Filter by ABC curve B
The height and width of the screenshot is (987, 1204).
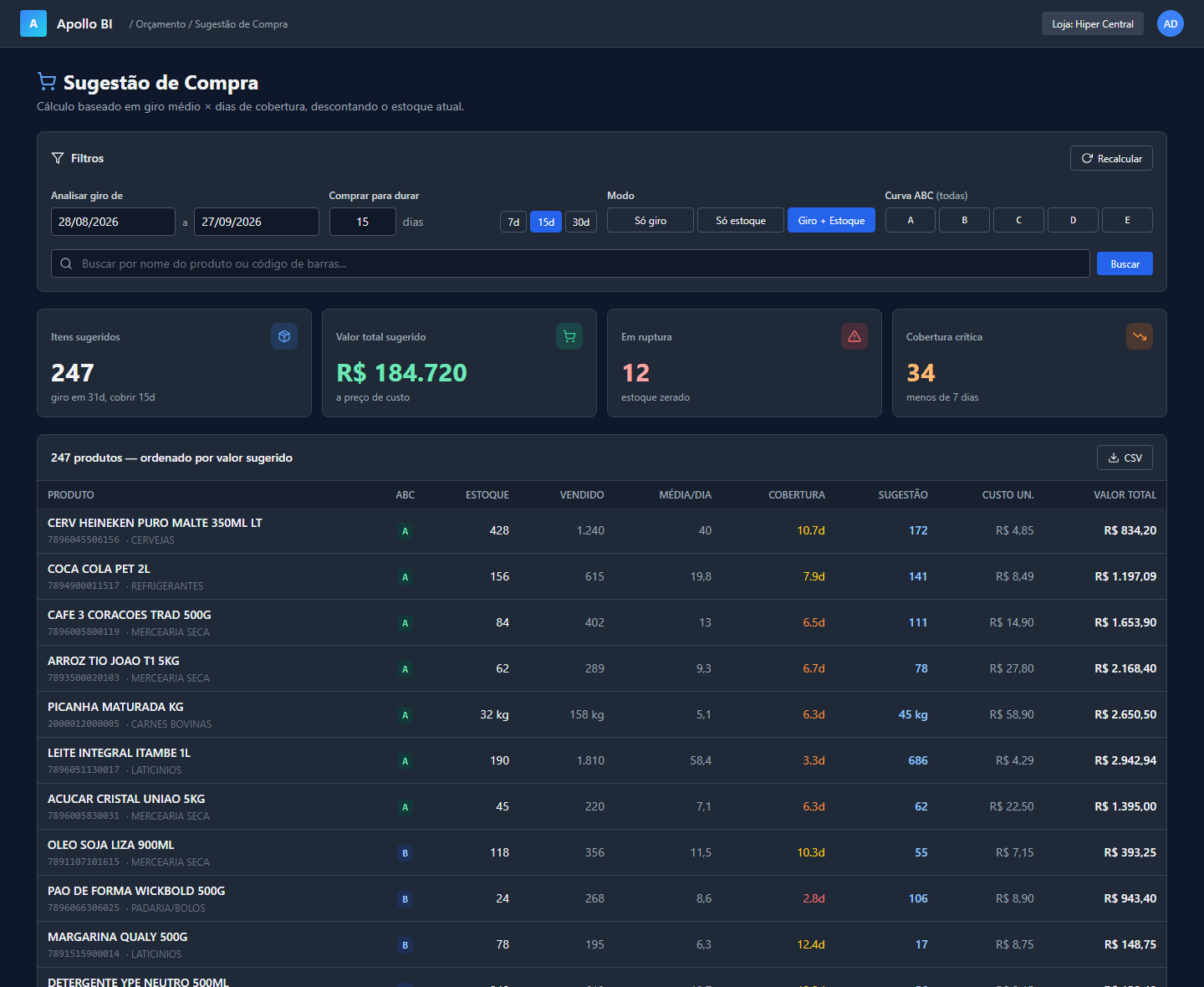(965, 220)
